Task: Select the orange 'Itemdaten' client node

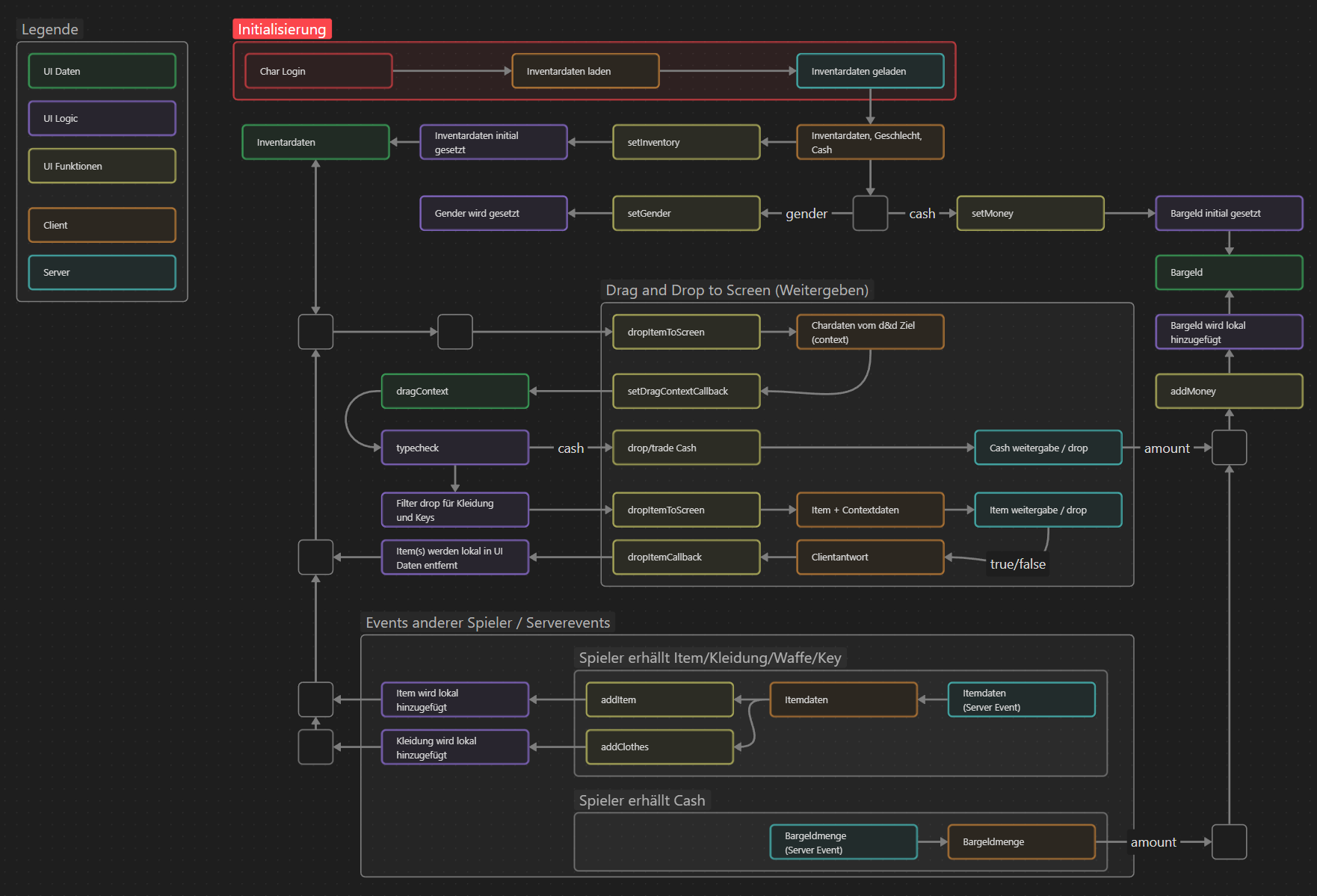Action: tap(843, 699)
